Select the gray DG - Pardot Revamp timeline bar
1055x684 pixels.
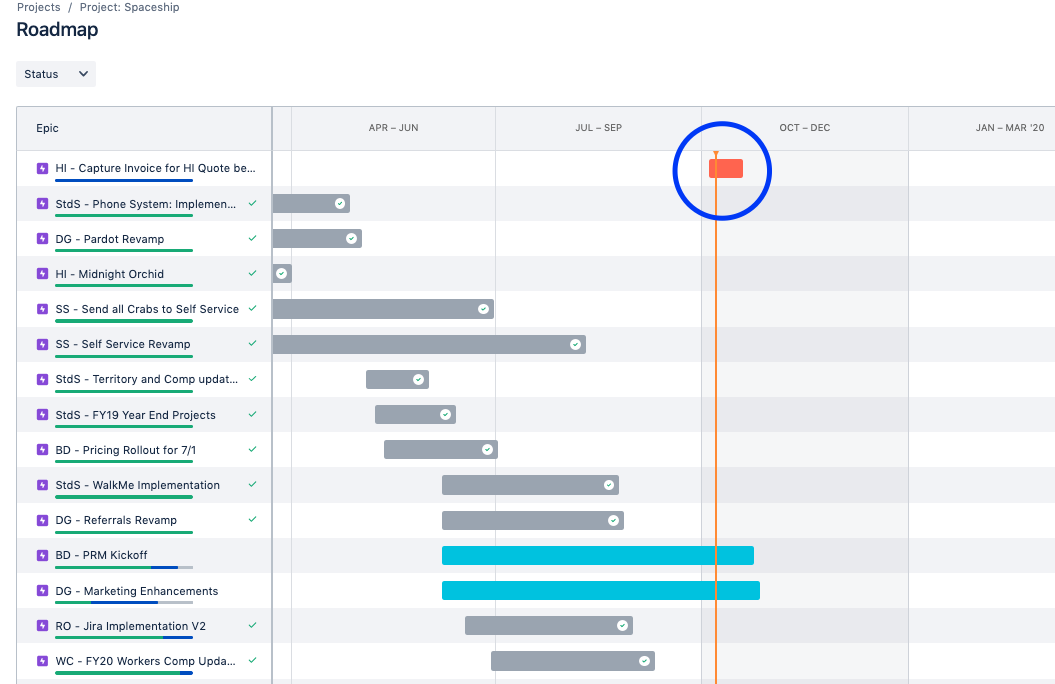click(x=317, y=239)
